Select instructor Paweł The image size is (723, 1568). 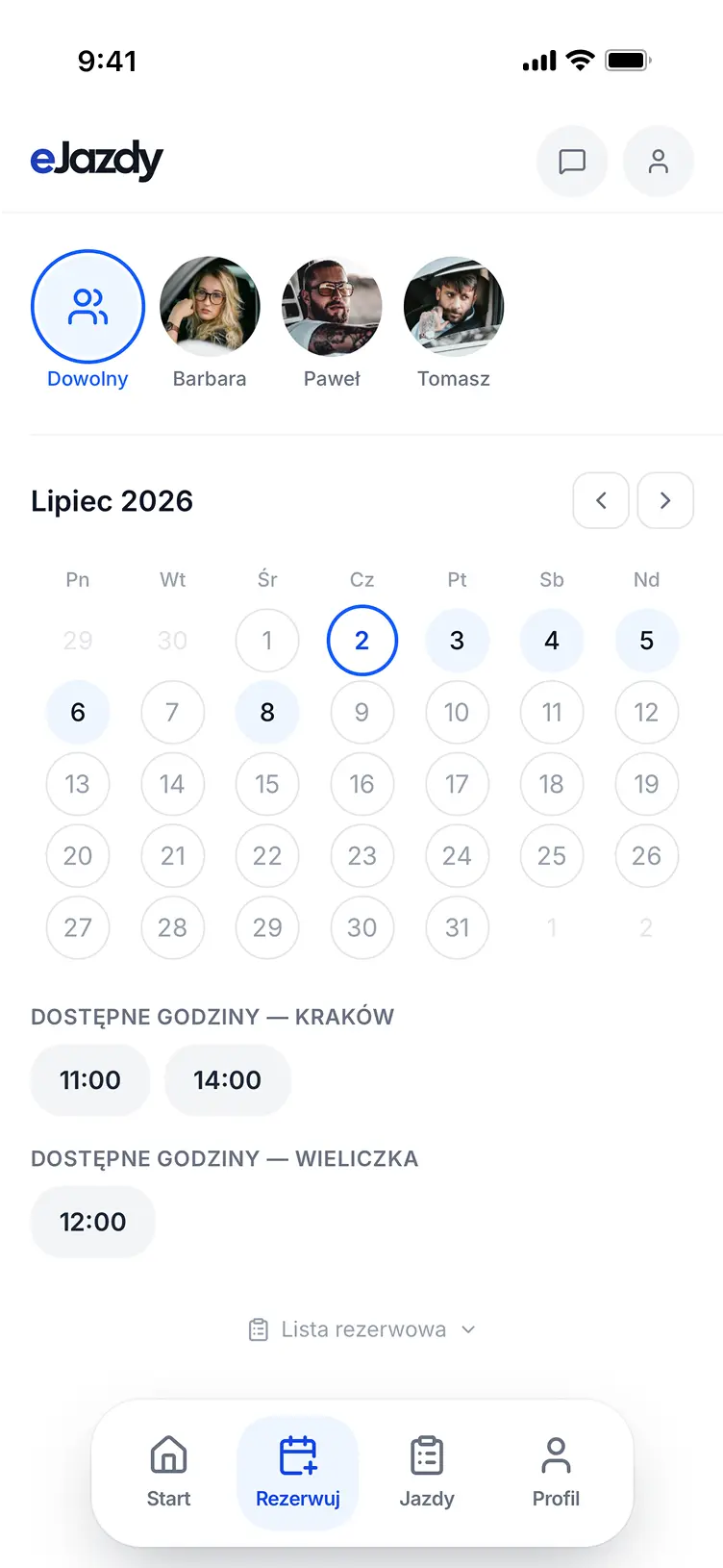click(x=332, y=322)
